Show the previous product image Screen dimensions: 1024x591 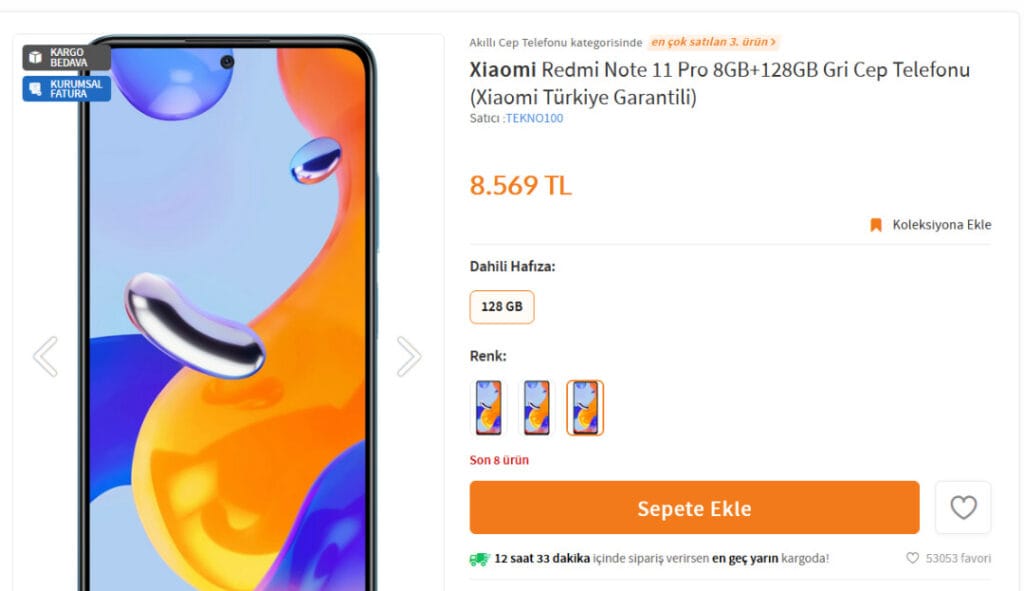point(45,356)
